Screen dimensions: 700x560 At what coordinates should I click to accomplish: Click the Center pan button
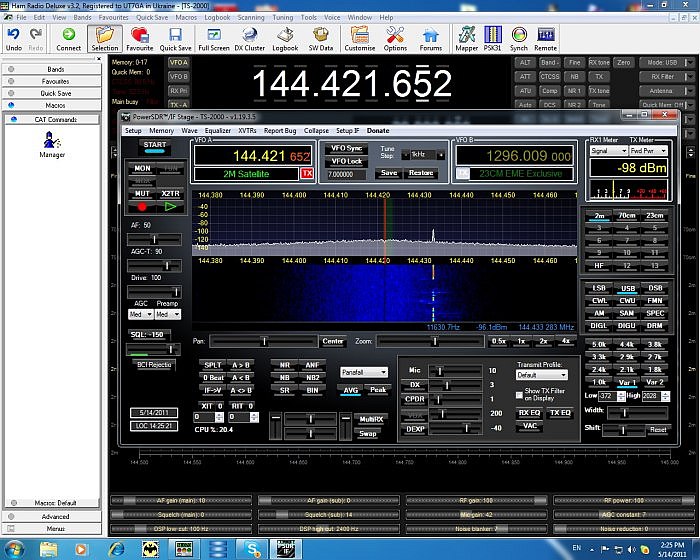click(x=333, y=341)
